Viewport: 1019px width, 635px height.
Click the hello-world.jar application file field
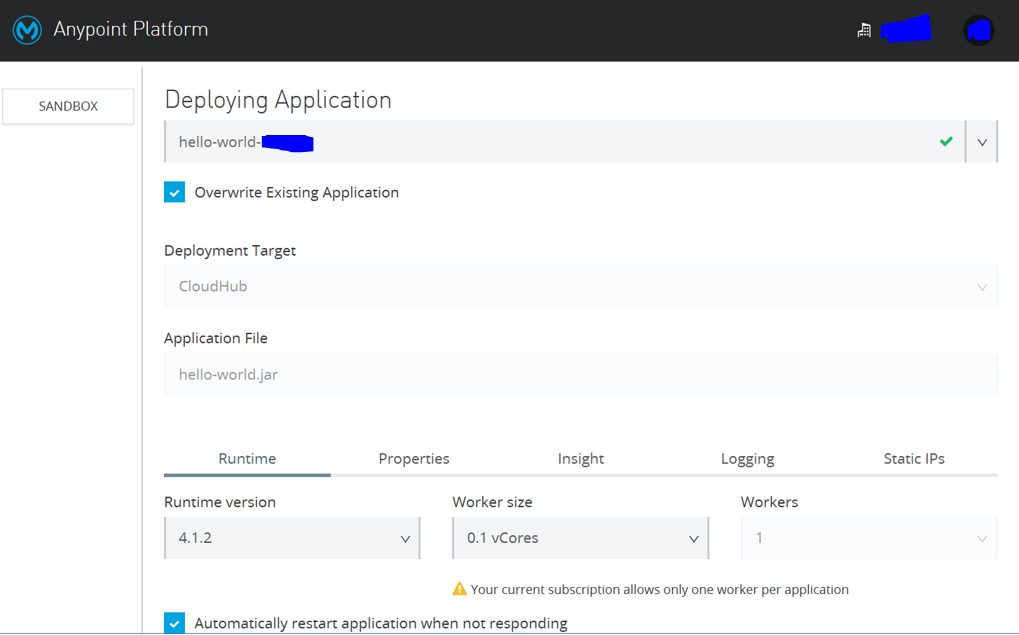pos(580,374)
